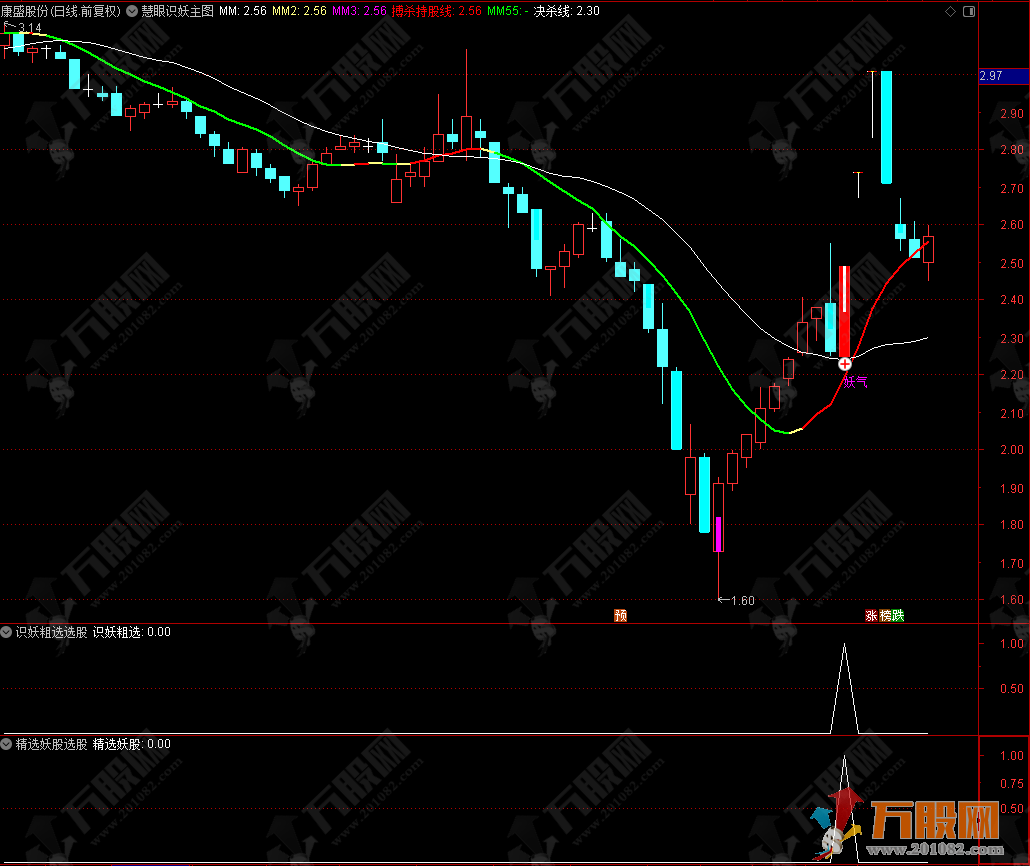Screen dimensions: 1030x866
Task: Click the 1.60 low price label
Action: coord(743,601)
